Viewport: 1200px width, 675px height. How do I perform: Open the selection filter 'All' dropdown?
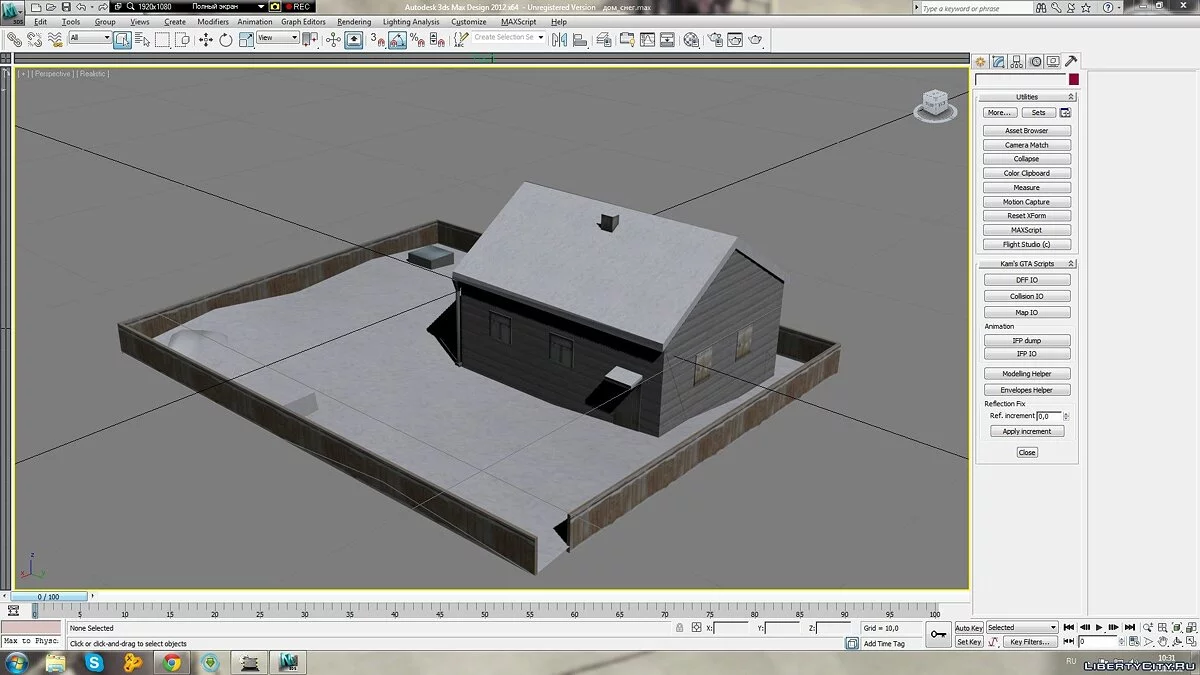coord(90,38)
